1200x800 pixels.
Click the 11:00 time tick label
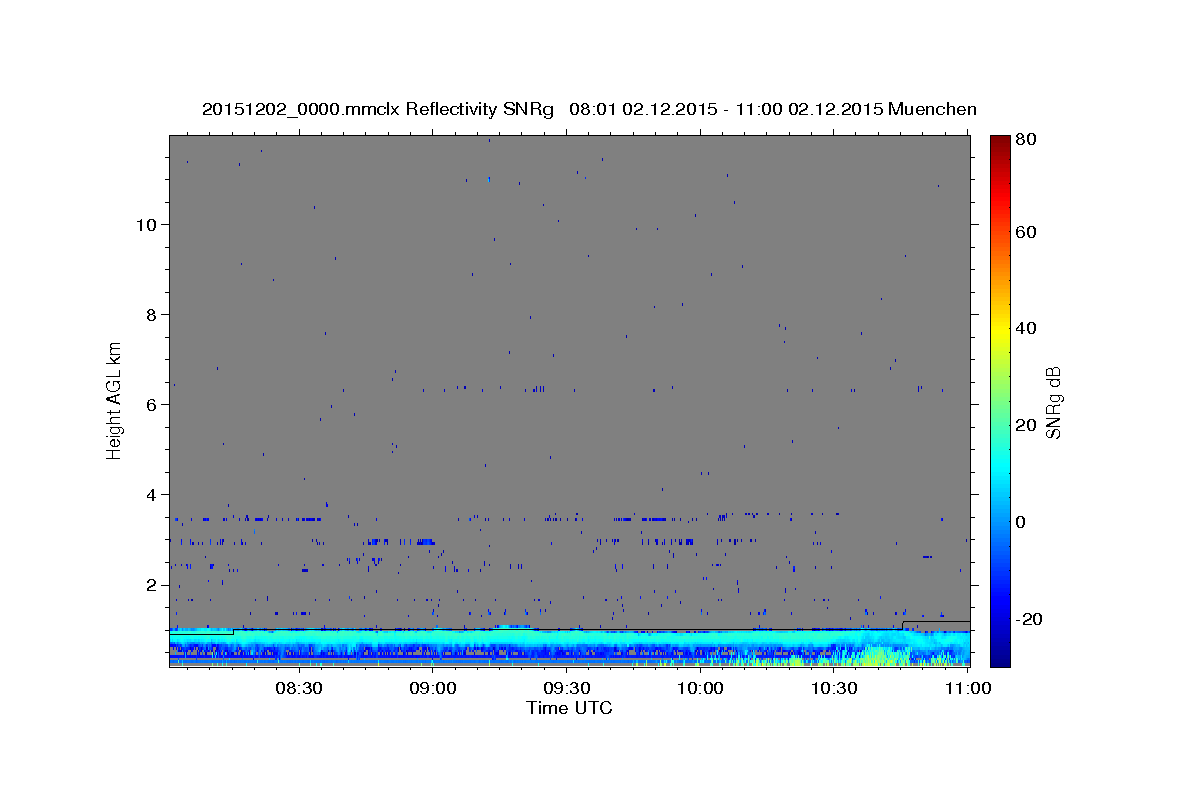(967, 688)
